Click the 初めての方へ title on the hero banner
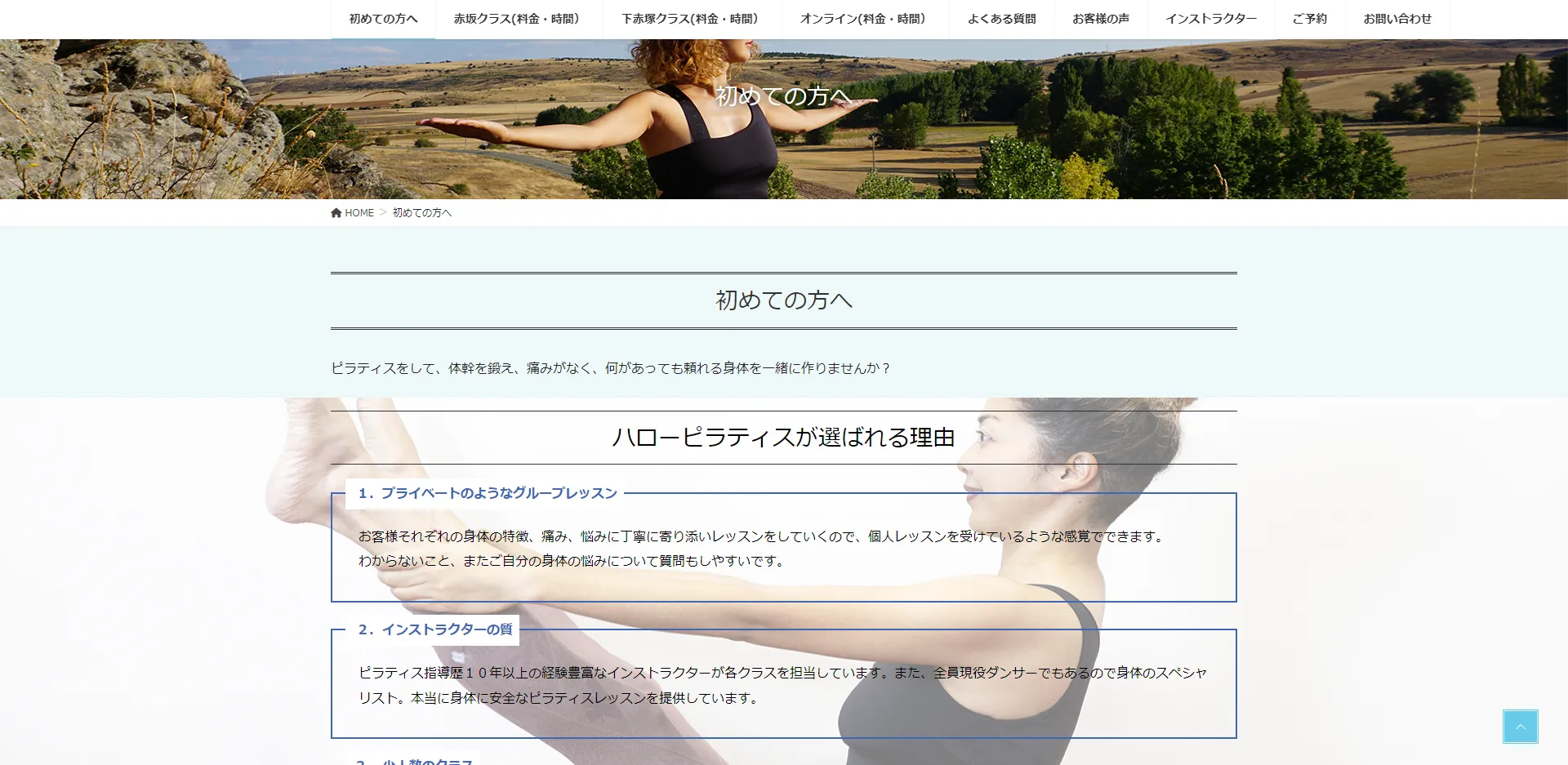Image resolution: width=1568 pixels, height=765 pixels. pyautogui.click(x=783, y=96)
